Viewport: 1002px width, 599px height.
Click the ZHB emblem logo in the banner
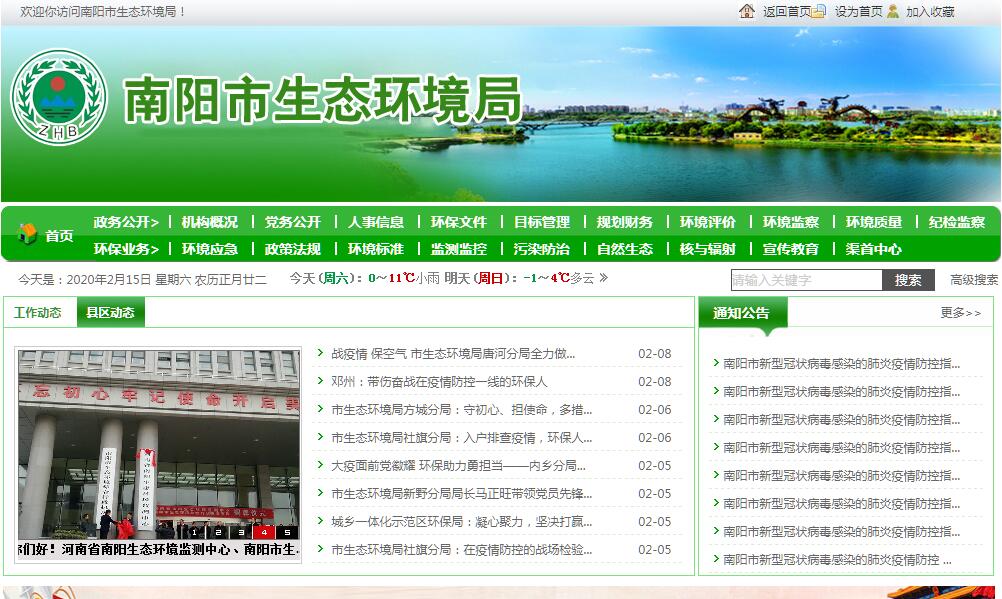(59, 96)
